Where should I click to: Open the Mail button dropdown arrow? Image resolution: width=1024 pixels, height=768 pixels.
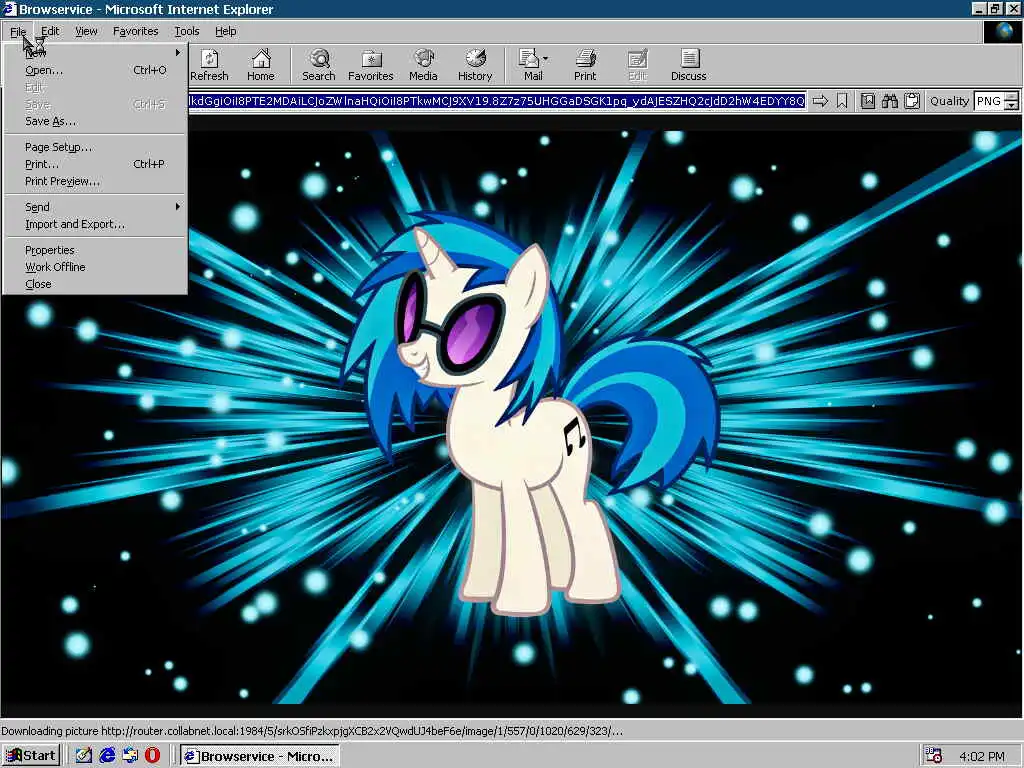coord(545,59)
